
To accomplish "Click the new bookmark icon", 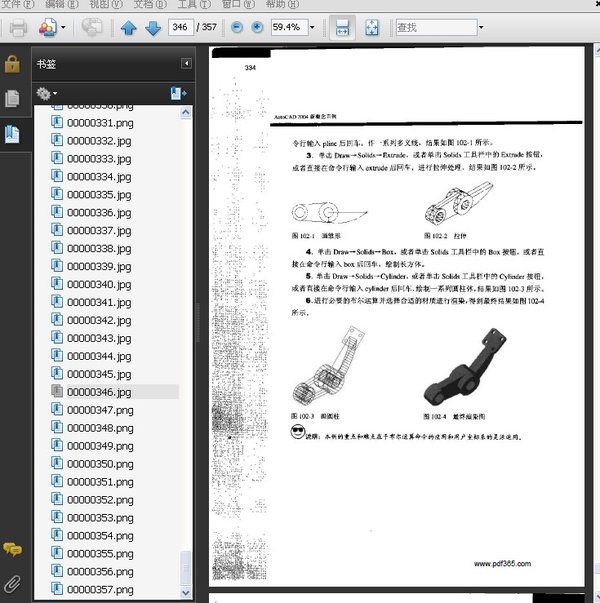I will (178, 93).
